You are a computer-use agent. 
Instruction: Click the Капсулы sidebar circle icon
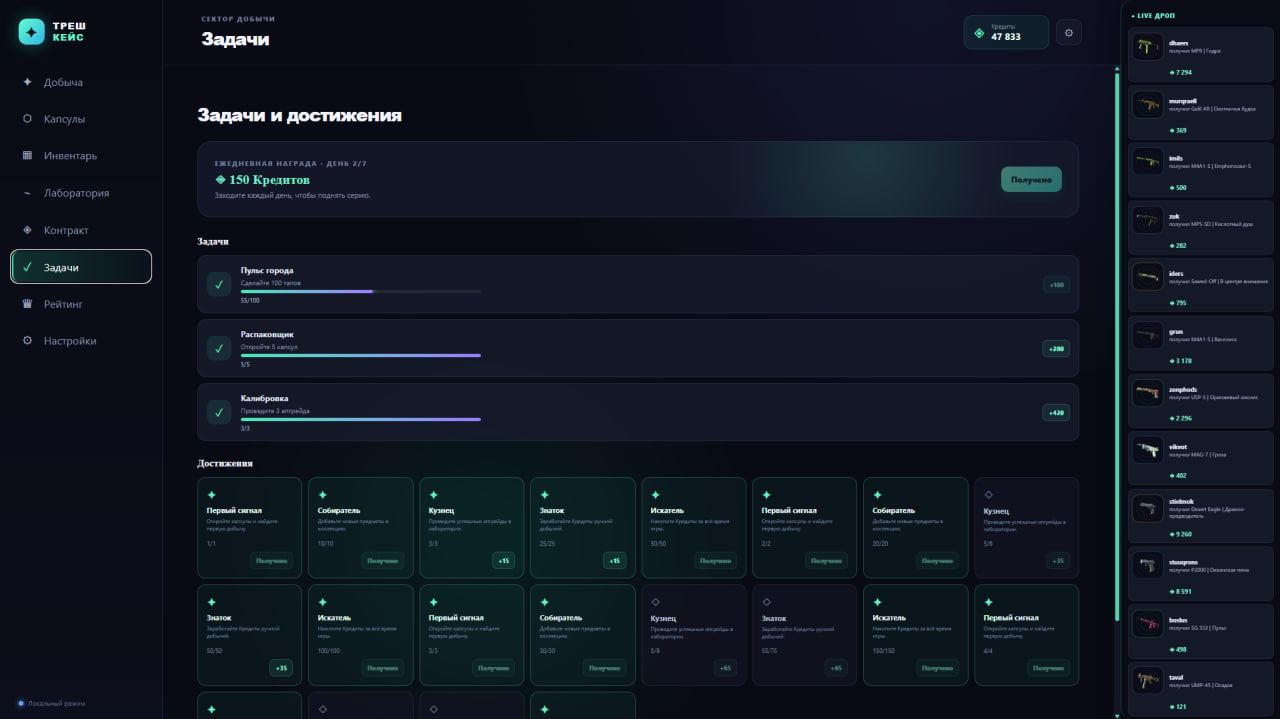pyautogui.click(x=27, y=119)
